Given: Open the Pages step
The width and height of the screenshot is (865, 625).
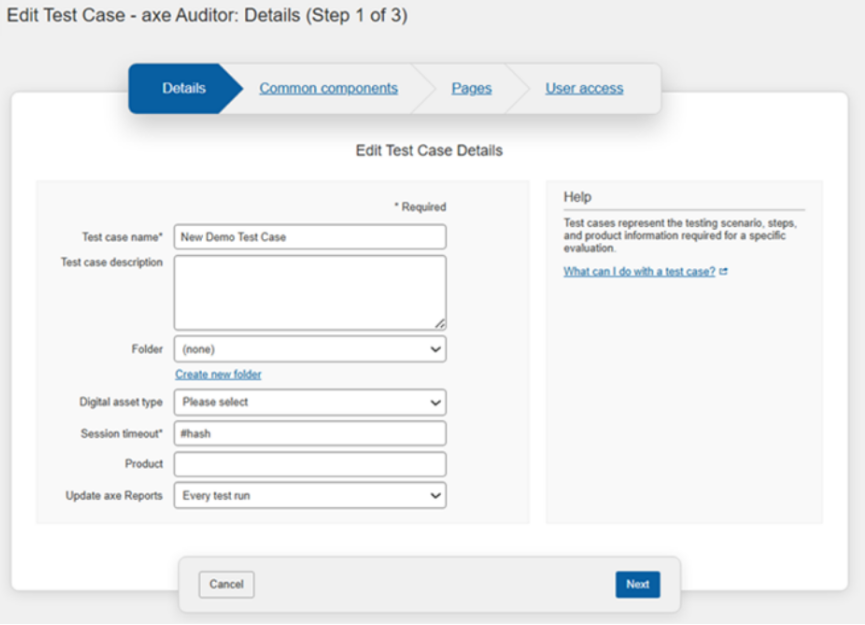Looking at the screenshot, I should (471, 88).
